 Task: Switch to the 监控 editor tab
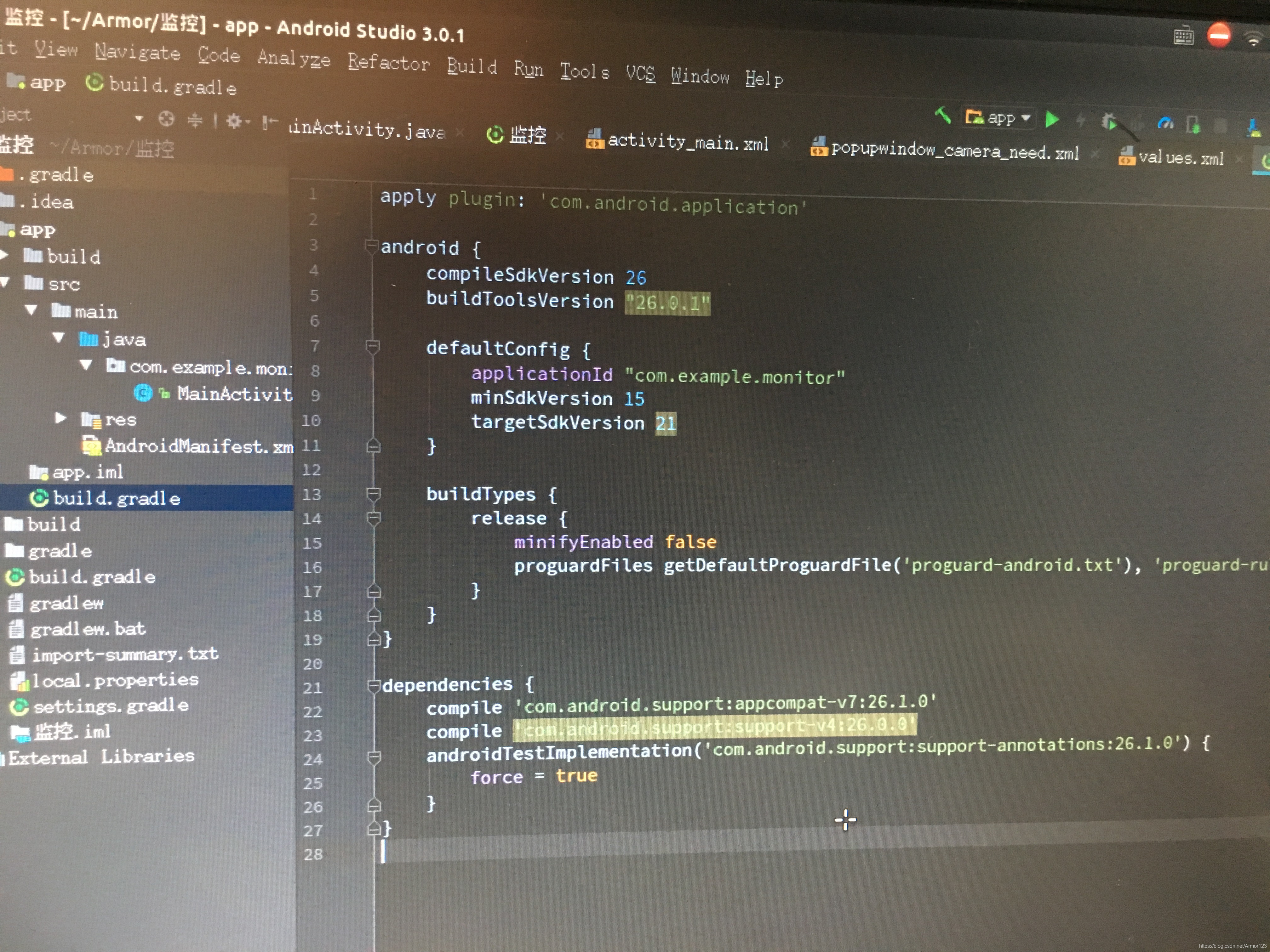point(517,135)
